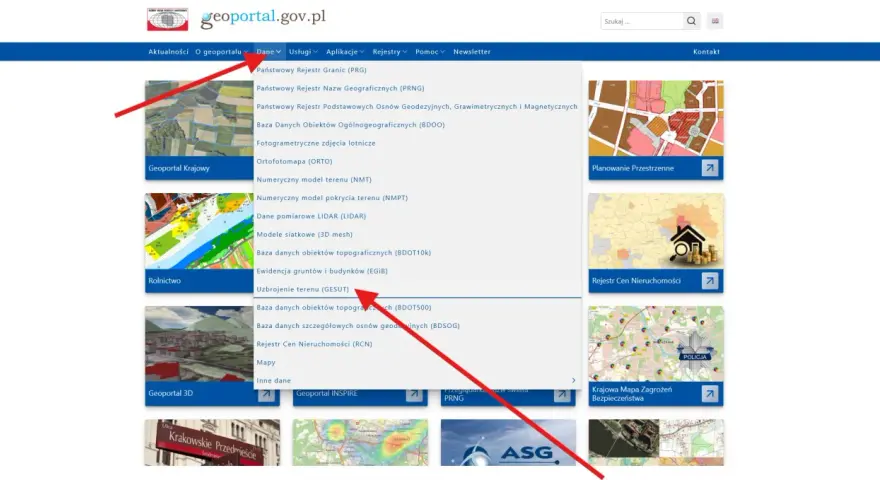Click the Geoportal Krajowy label
Viewport: 880px width, 480px height.
(x=179, y=168)
